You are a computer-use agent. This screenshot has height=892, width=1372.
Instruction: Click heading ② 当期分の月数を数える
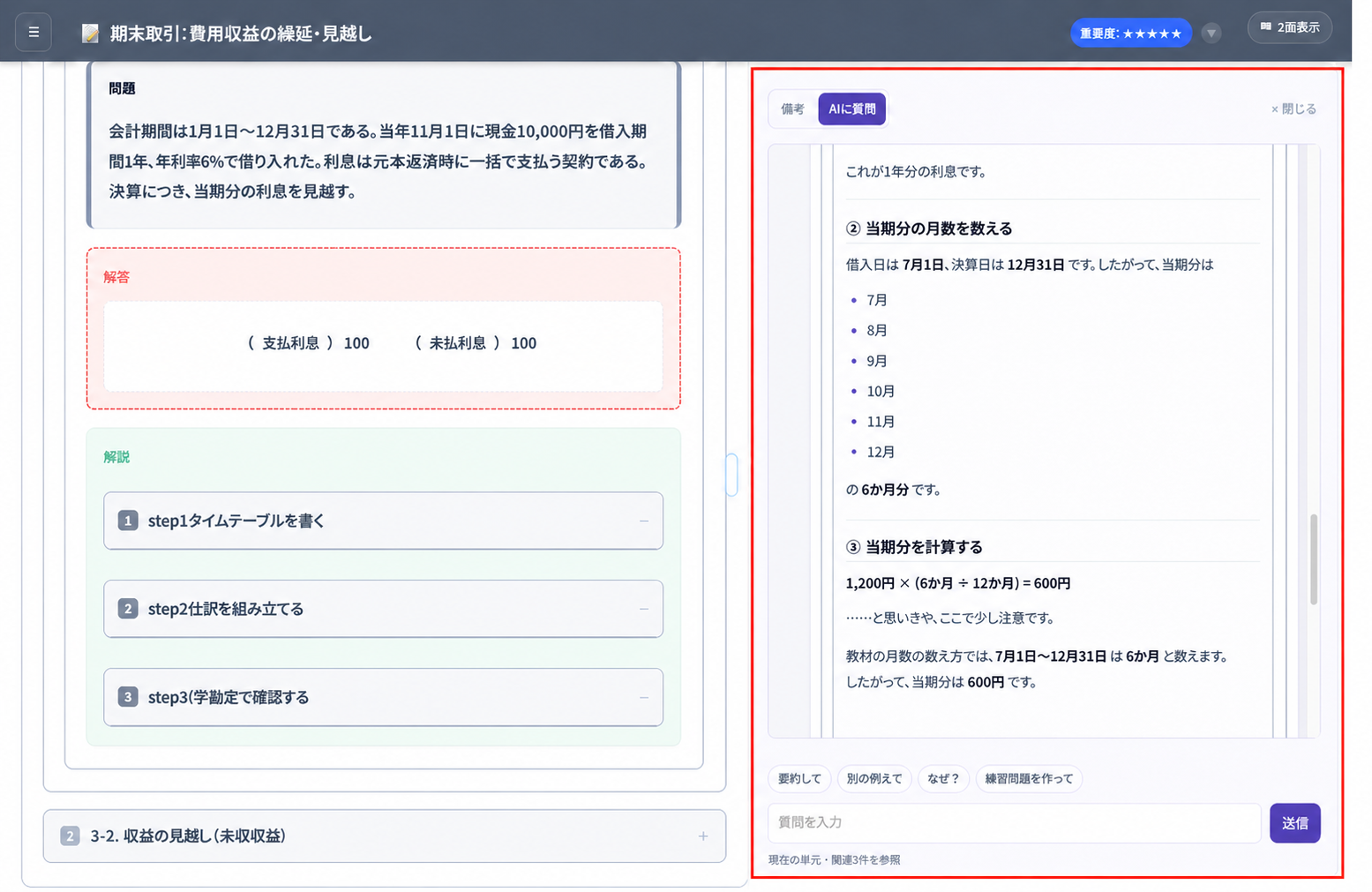[x=929, y=229]
